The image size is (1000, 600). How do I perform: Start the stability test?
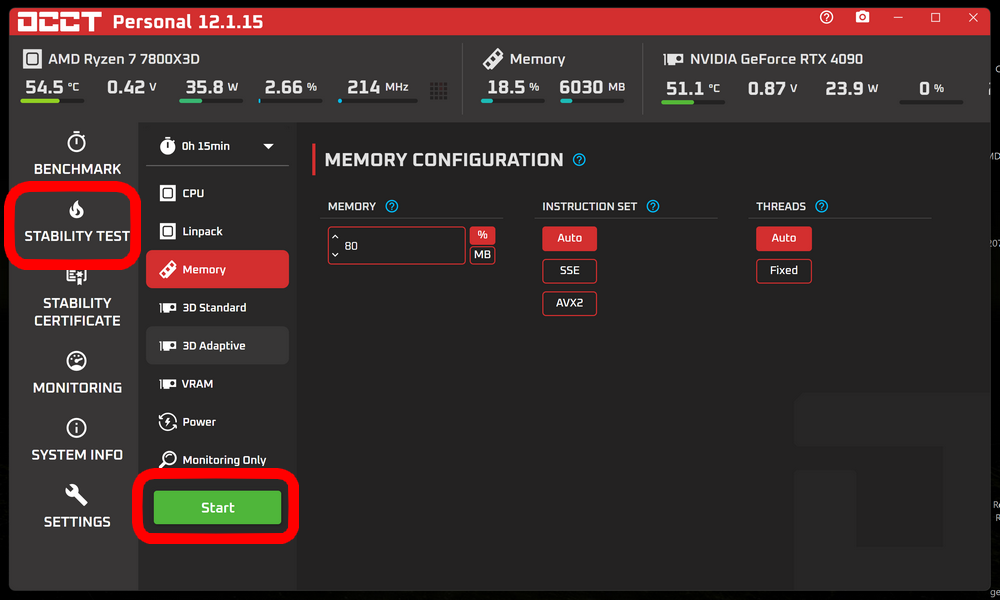217,508
